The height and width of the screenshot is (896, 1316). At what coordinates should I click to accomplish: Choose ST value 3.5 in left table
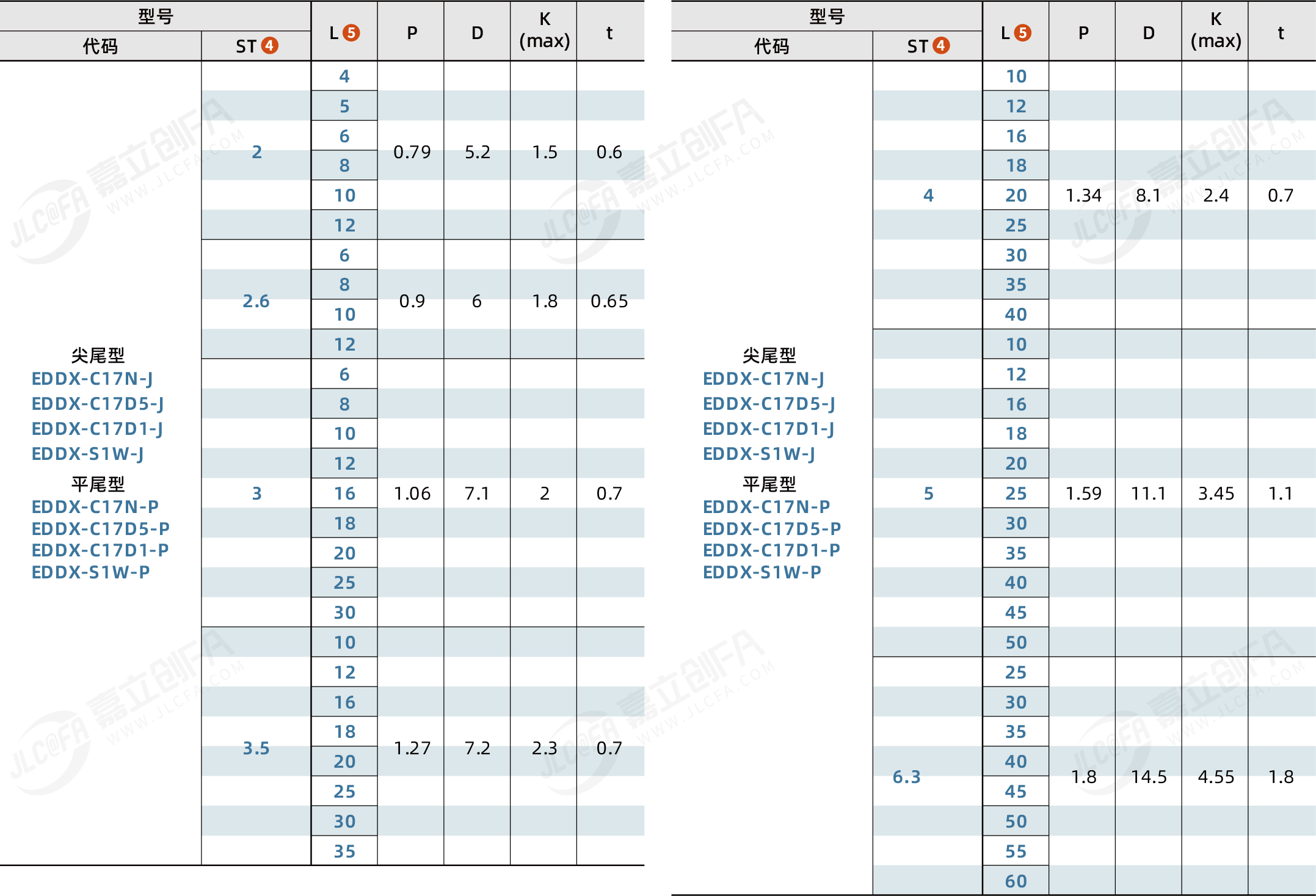point(256,748)
